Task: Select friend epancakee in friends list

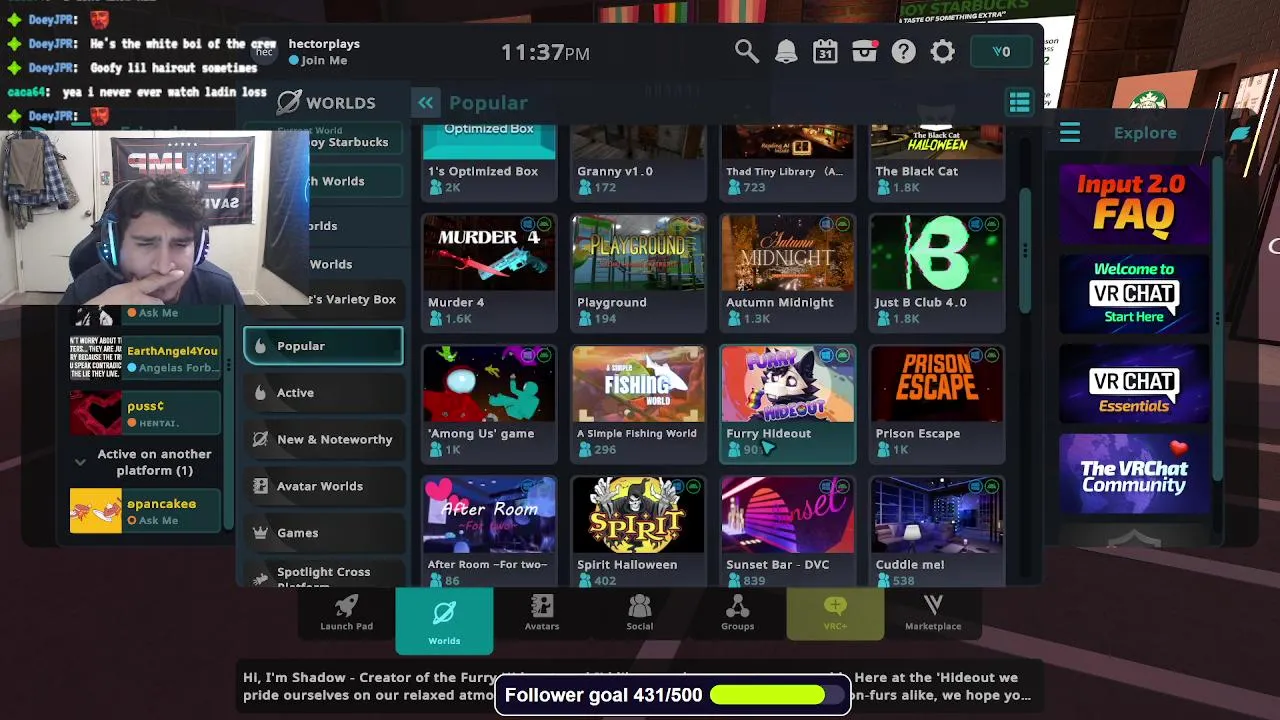Action: click(x=146, y=511)
